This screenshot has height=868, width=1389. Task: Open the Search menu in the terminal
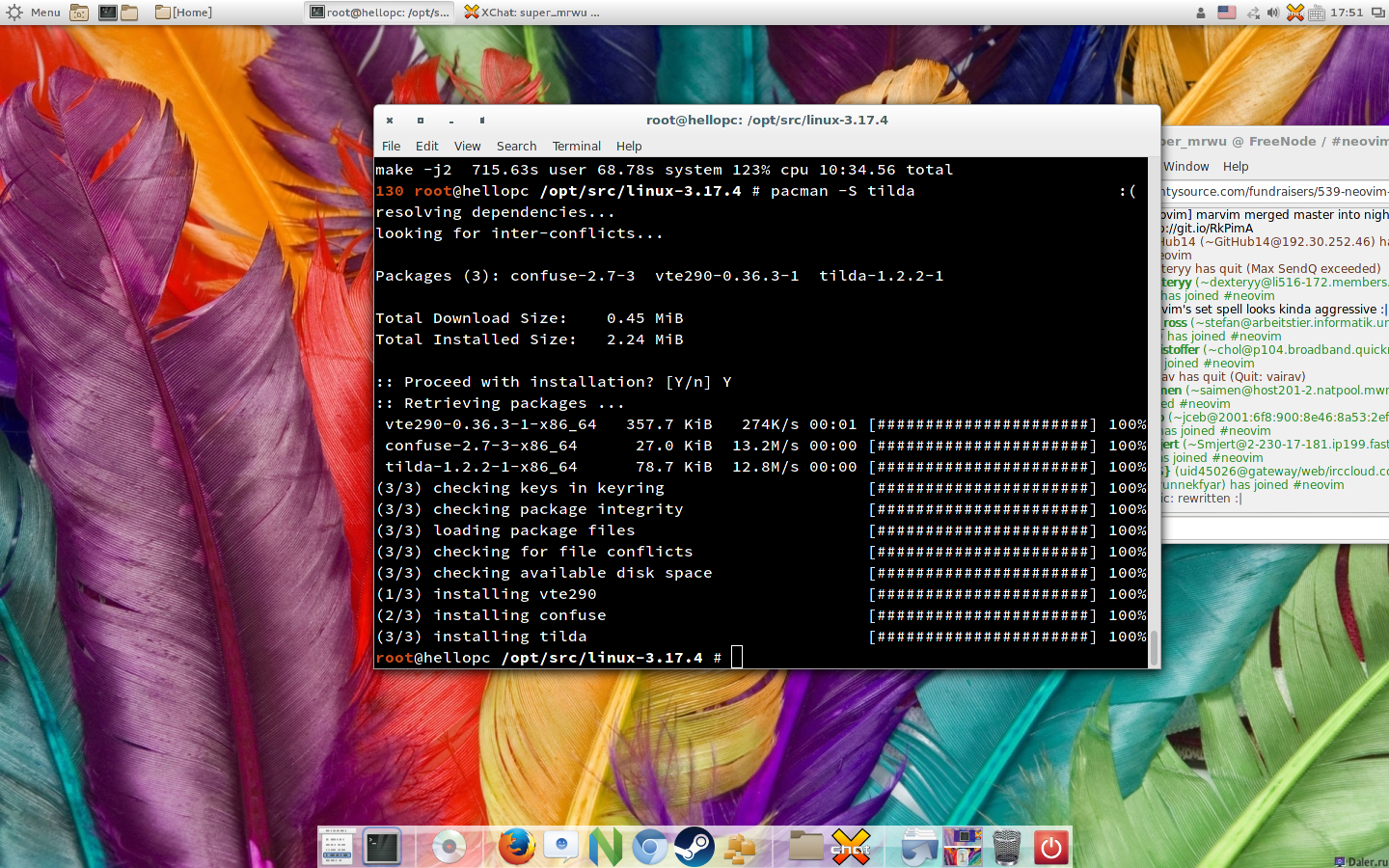tap(516, 147)
